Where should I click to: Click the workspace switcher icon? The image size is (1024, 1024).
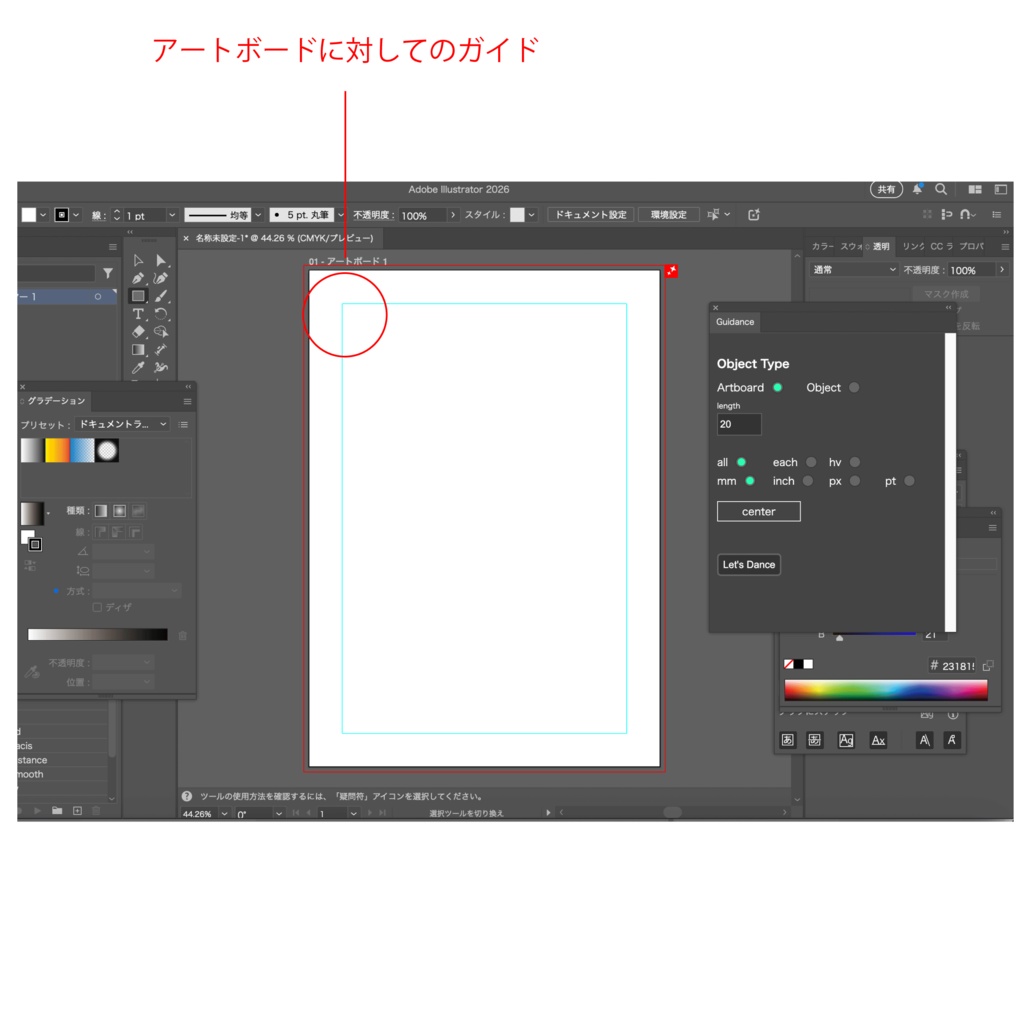click(x=1000, y=189)
